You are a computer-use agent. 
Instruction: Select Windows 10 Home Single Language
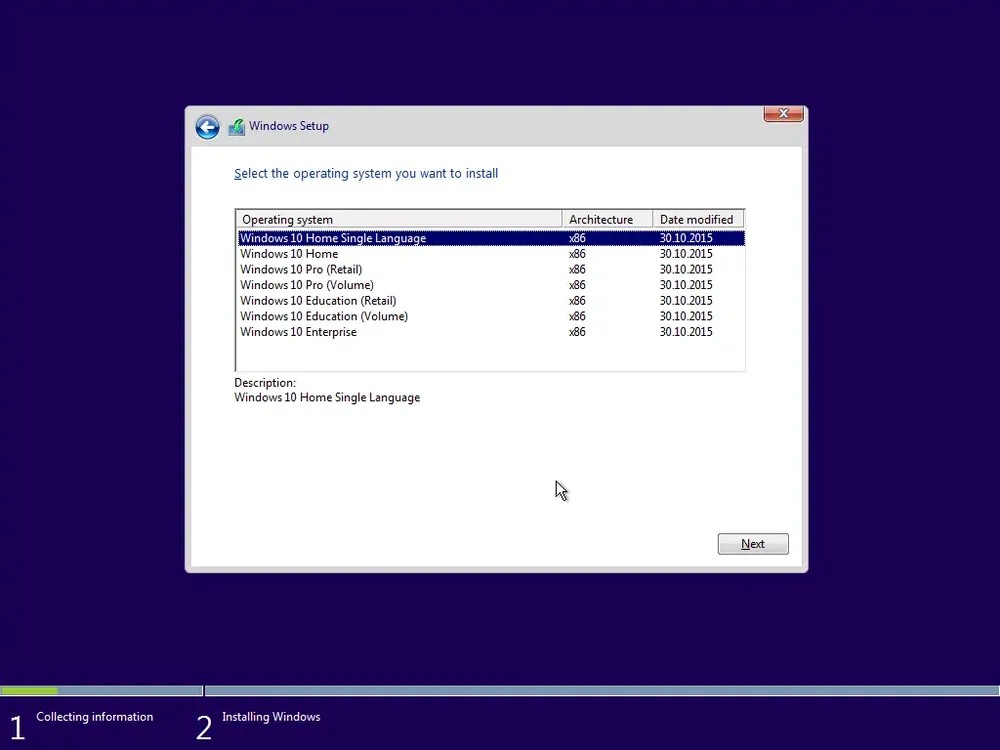click(x=491, y=238)
